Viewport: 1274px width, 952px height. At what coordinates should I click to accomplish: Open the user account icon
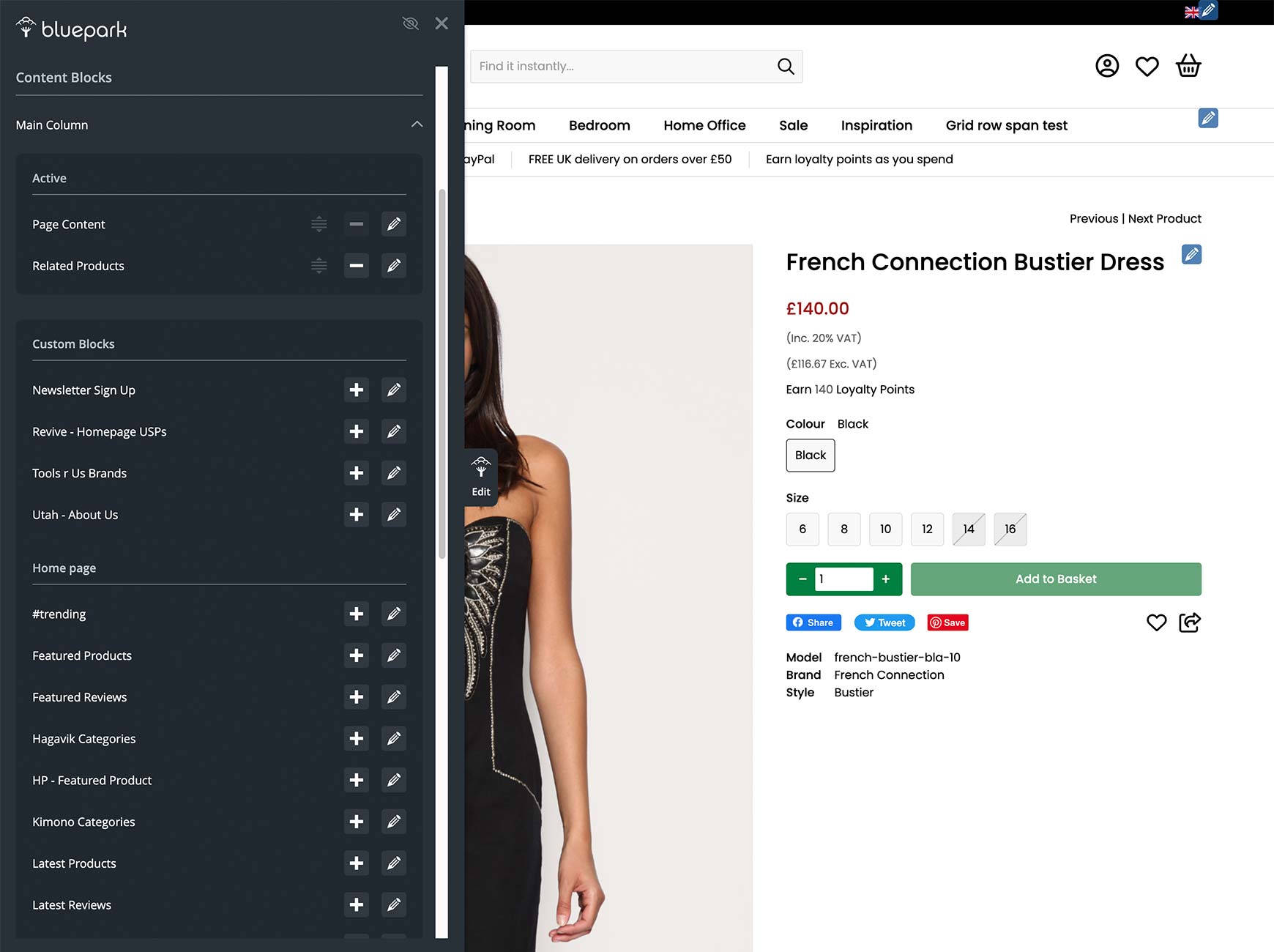coord(1107,66)
